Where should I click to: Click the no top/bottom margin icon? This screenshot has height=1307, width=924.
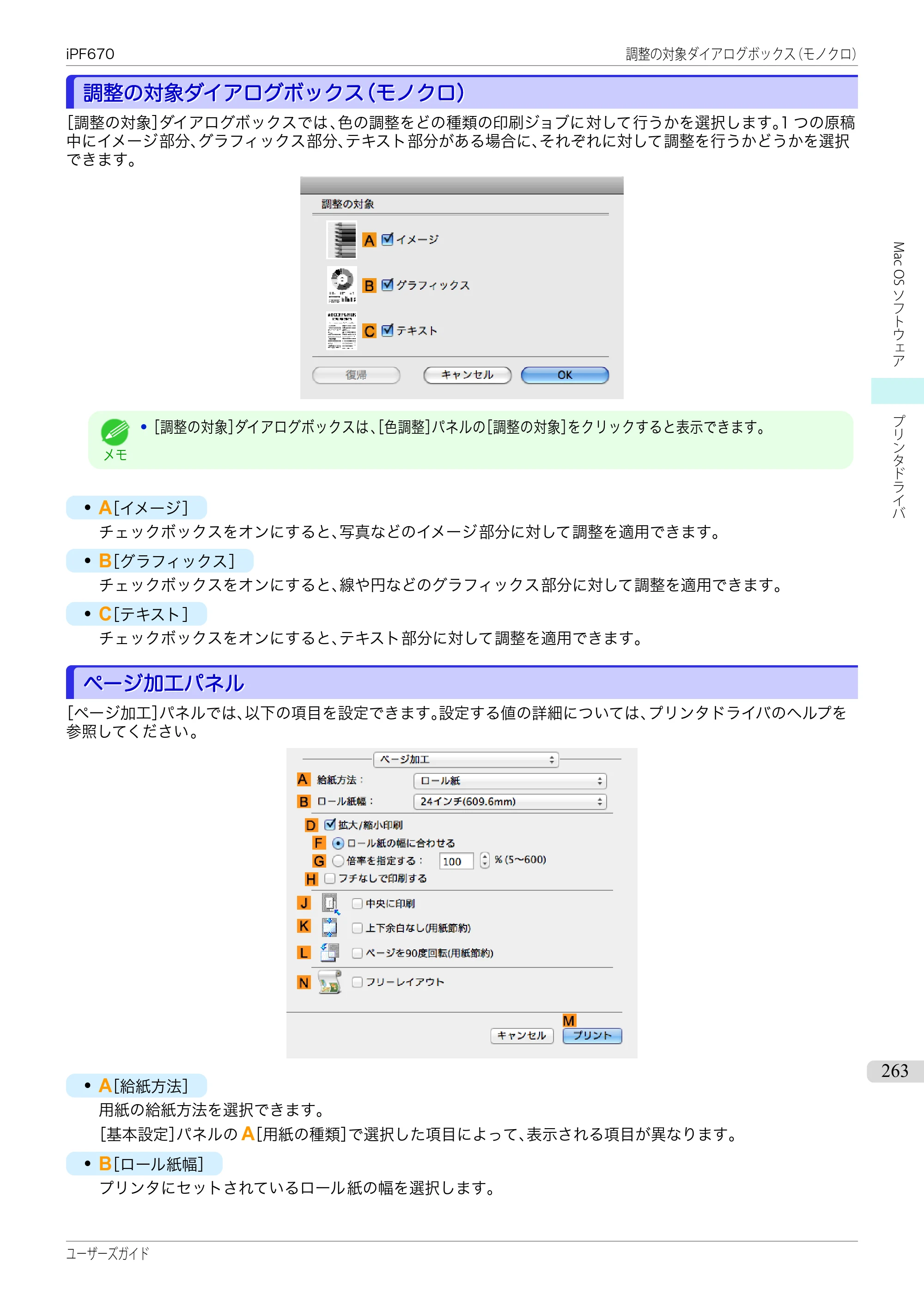[329, 928]
